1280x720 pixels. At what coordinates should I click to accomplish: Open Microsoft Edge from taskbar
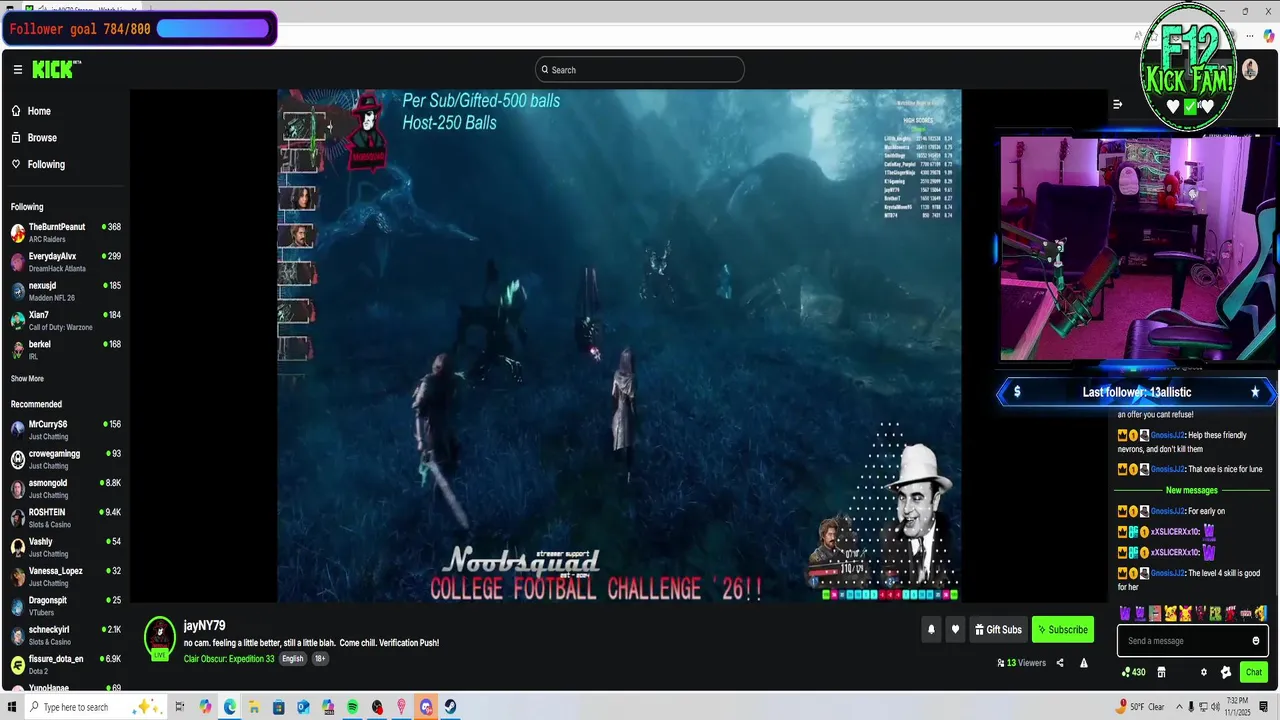point(230,707)
